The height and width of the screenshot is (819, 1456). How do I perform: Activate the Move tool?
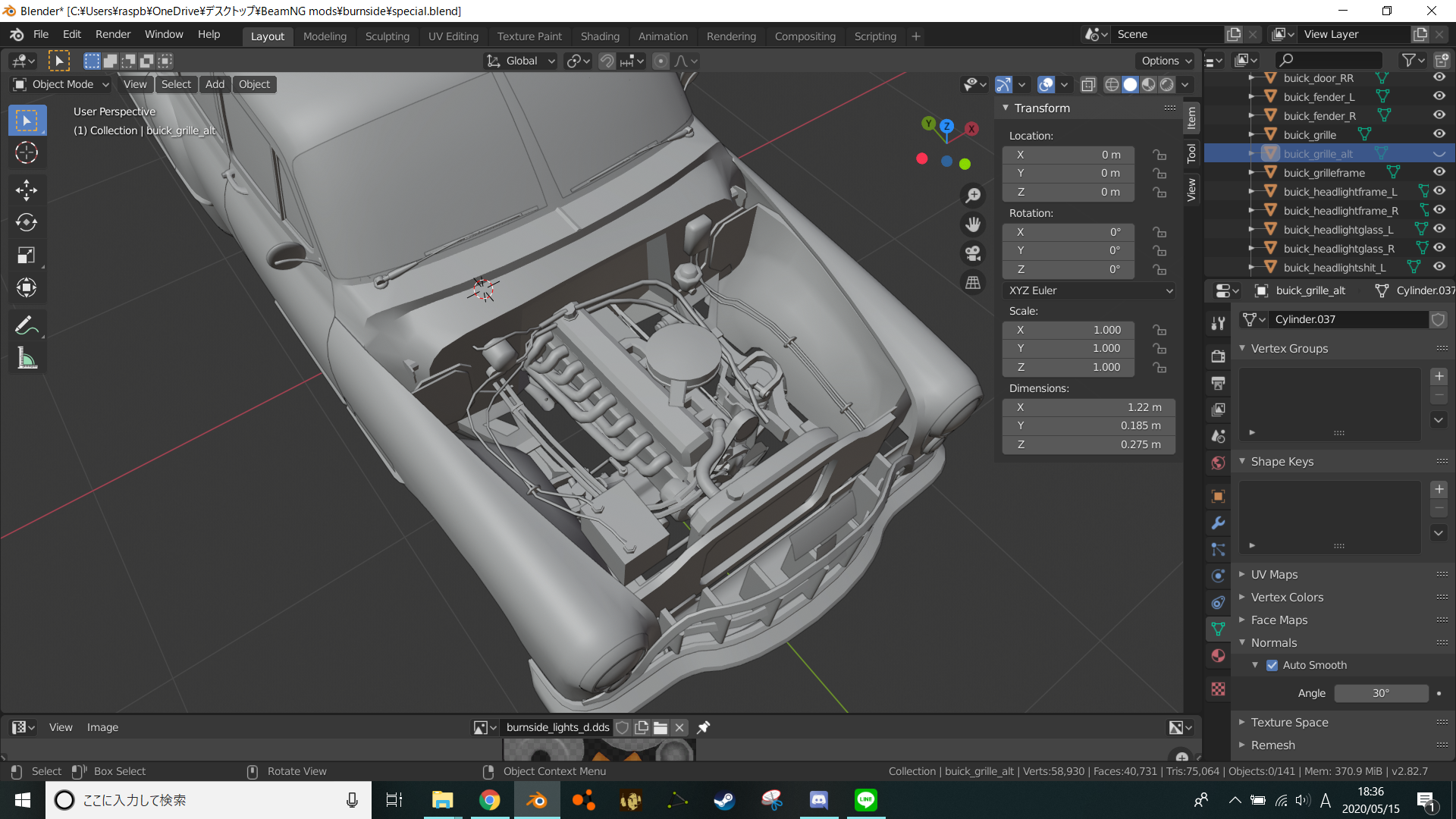tap(27, 190)
